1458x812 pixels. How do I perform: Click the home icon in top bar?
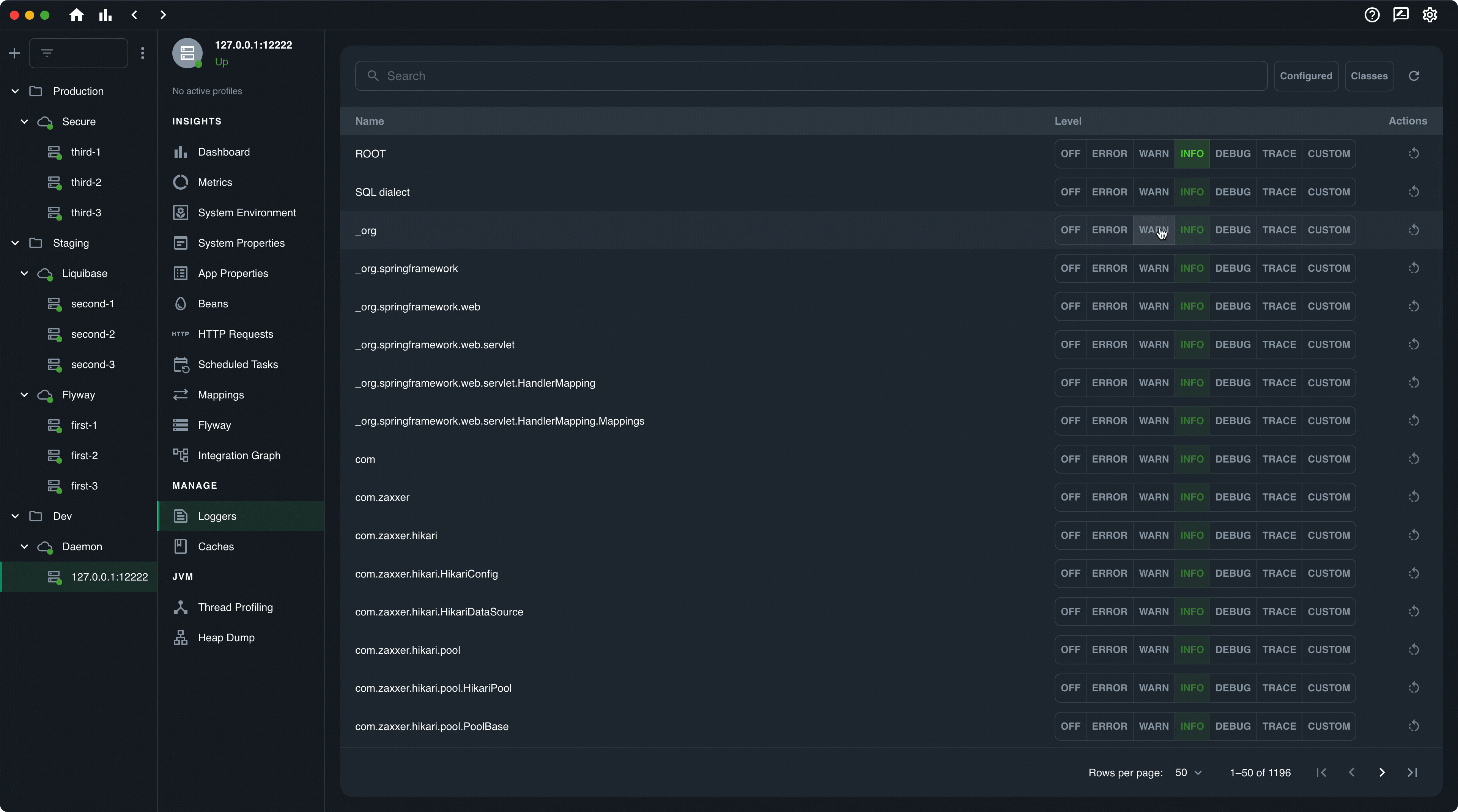click(x=76, y=15)
